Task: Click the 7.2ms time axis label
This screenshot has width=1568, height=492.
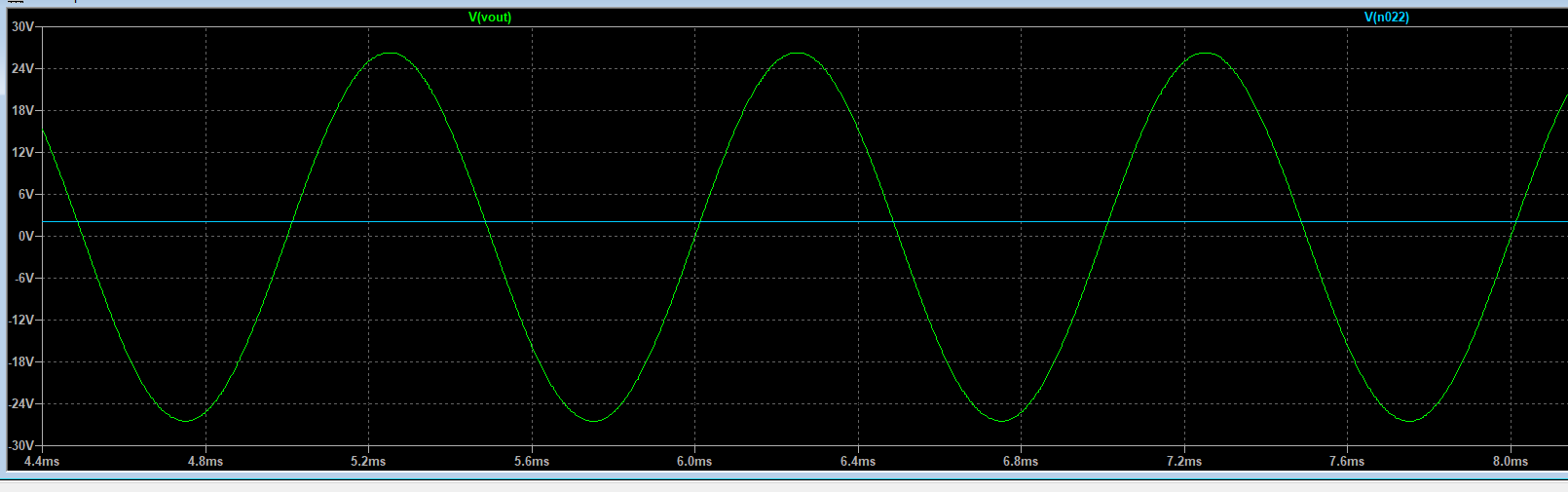Action: pos(1184,462)
